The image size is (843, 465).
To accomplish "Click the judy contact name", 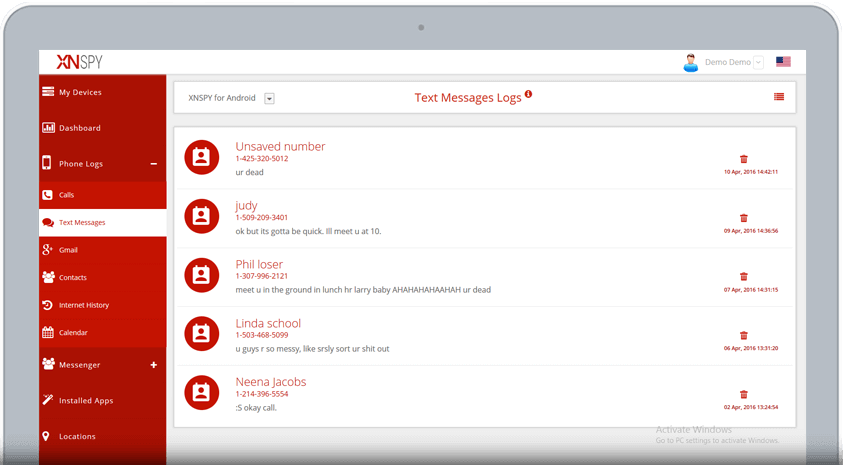I will tap(246, 205).
